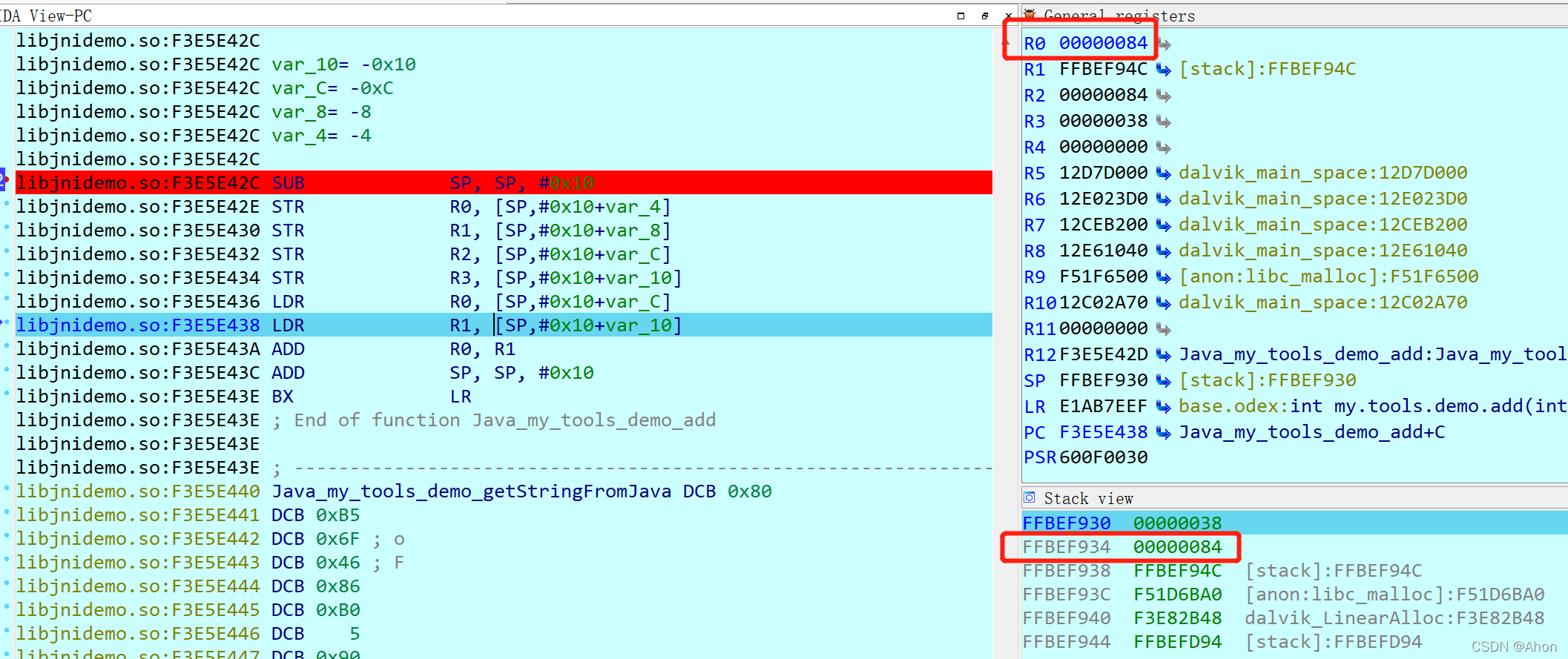Select DCB 0x6F line with comment o
This screenshot has width=1568, height=659.
504,539
